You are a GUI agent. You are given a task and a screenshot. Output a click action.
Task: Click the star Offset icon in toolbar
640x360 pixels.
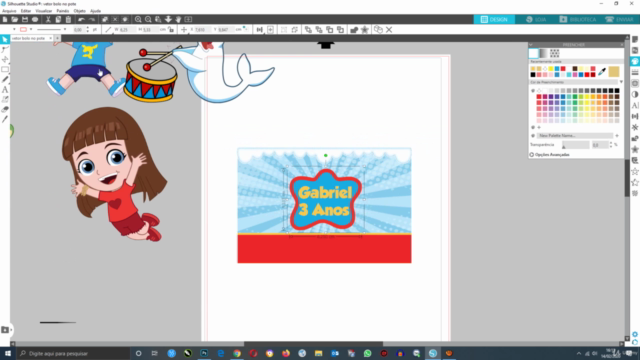click(x=364, y=30)
